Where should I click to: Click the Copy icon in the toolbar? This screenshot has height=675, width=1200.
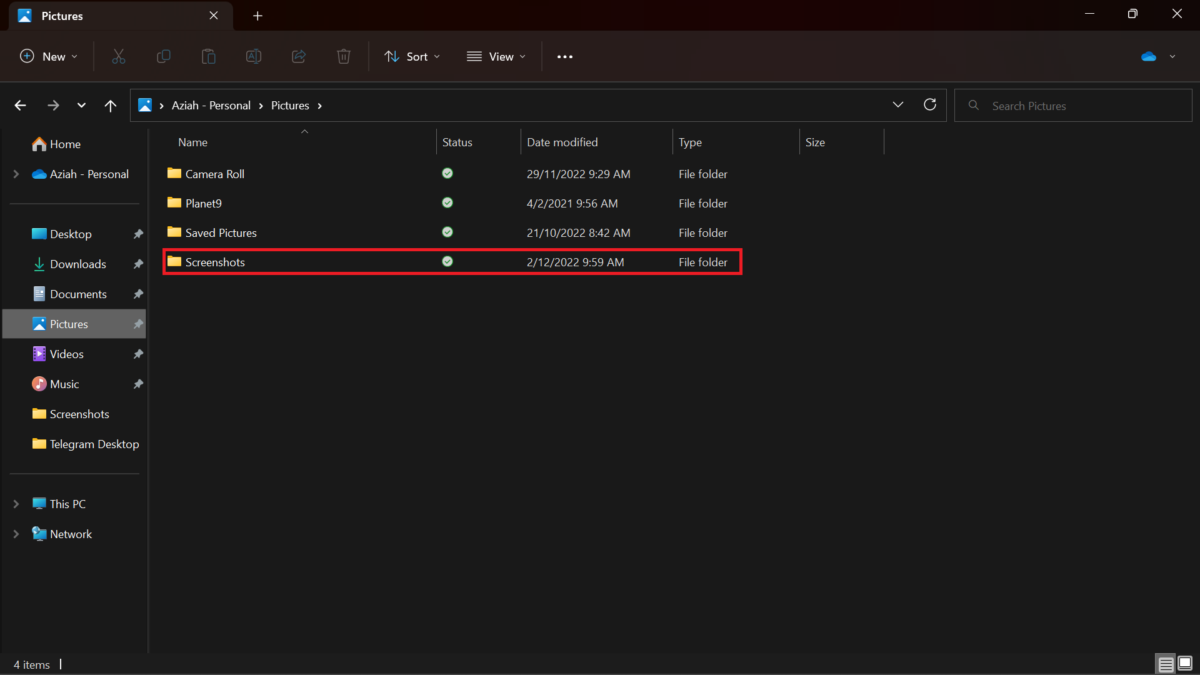pos(163,57)
